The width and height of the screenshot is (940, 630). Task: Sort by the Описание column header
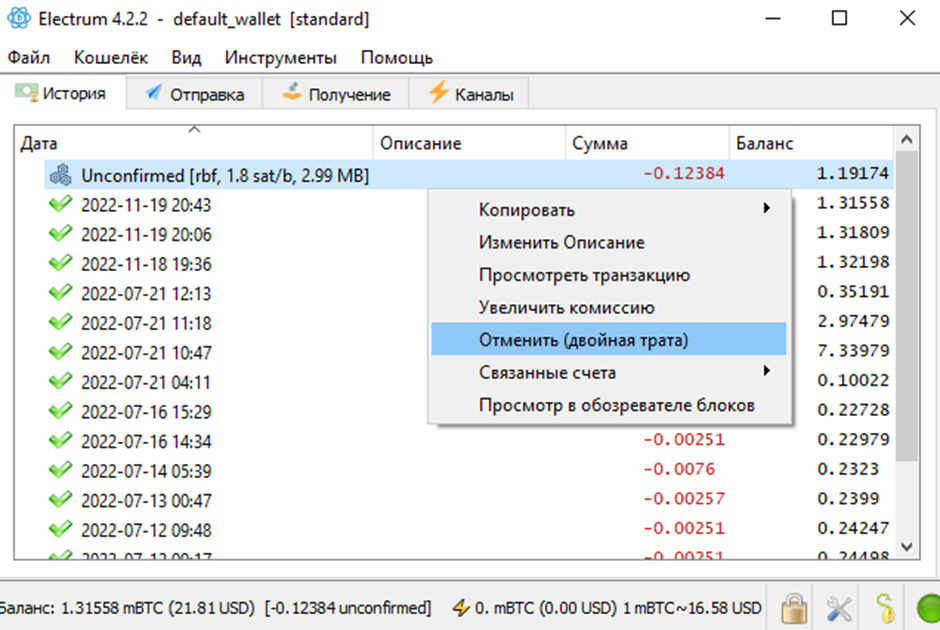pos(469,143)
